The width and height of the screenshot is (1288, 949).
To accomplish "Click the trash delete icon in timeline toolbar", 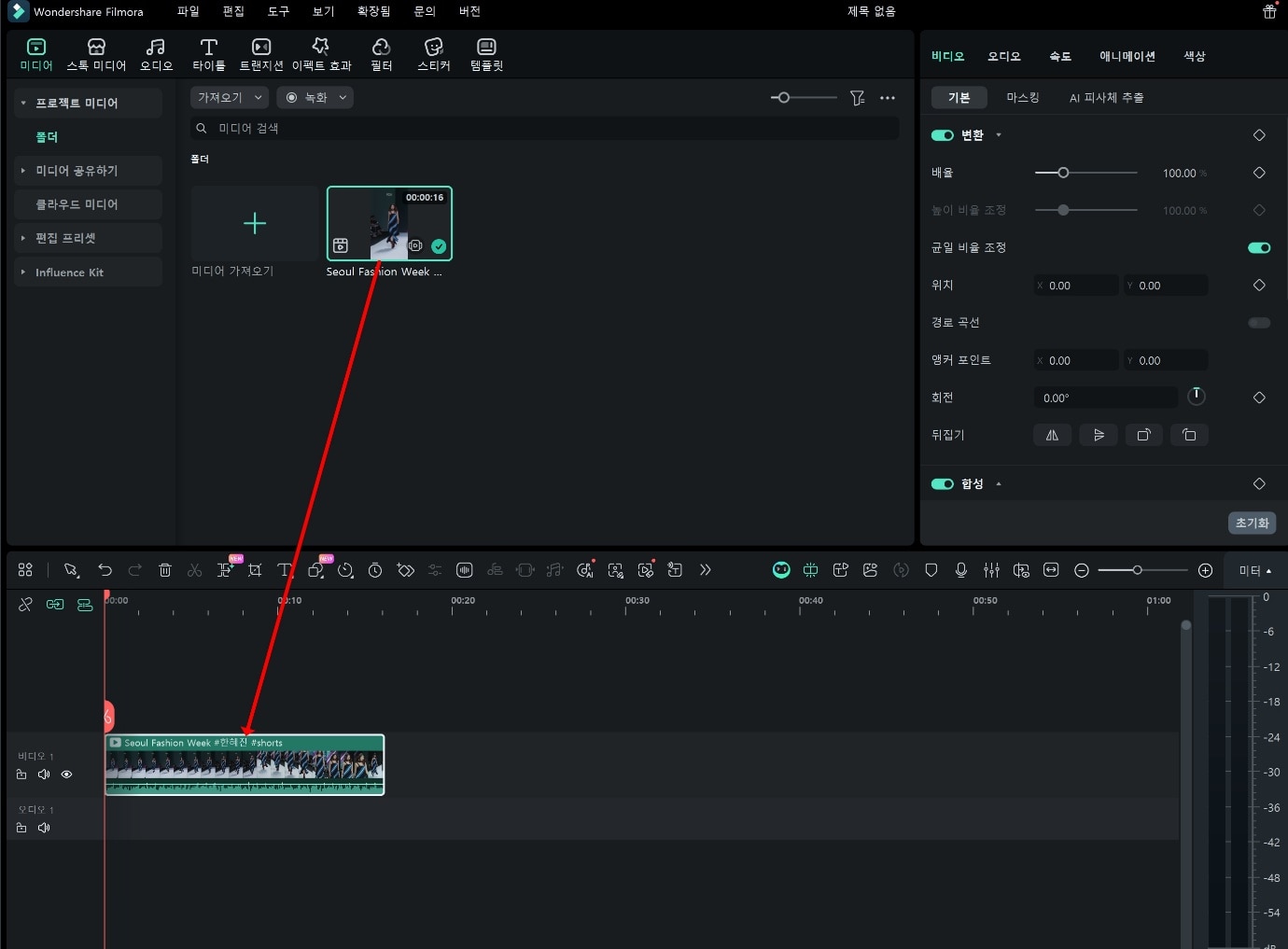I will [165, 570].
